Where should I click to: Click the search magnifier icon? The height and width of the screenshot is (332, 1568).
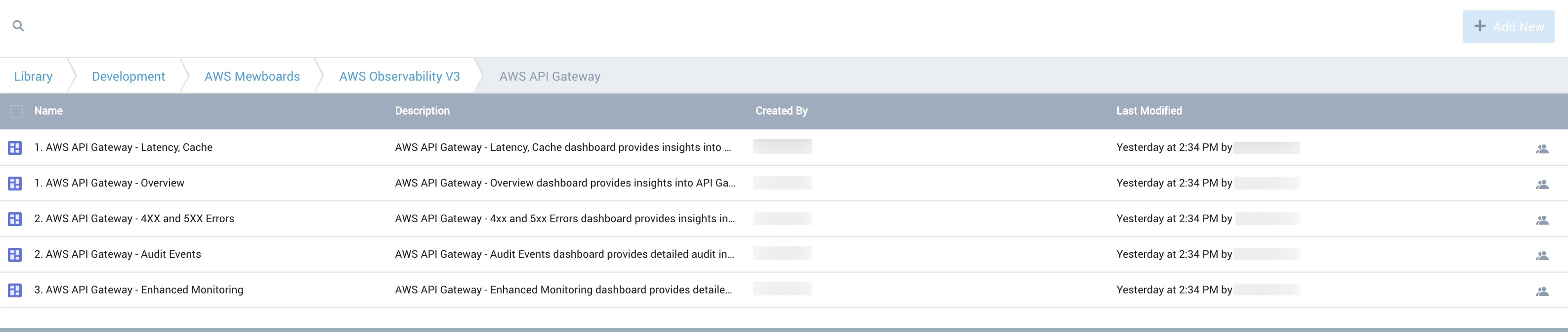(18, 26)
